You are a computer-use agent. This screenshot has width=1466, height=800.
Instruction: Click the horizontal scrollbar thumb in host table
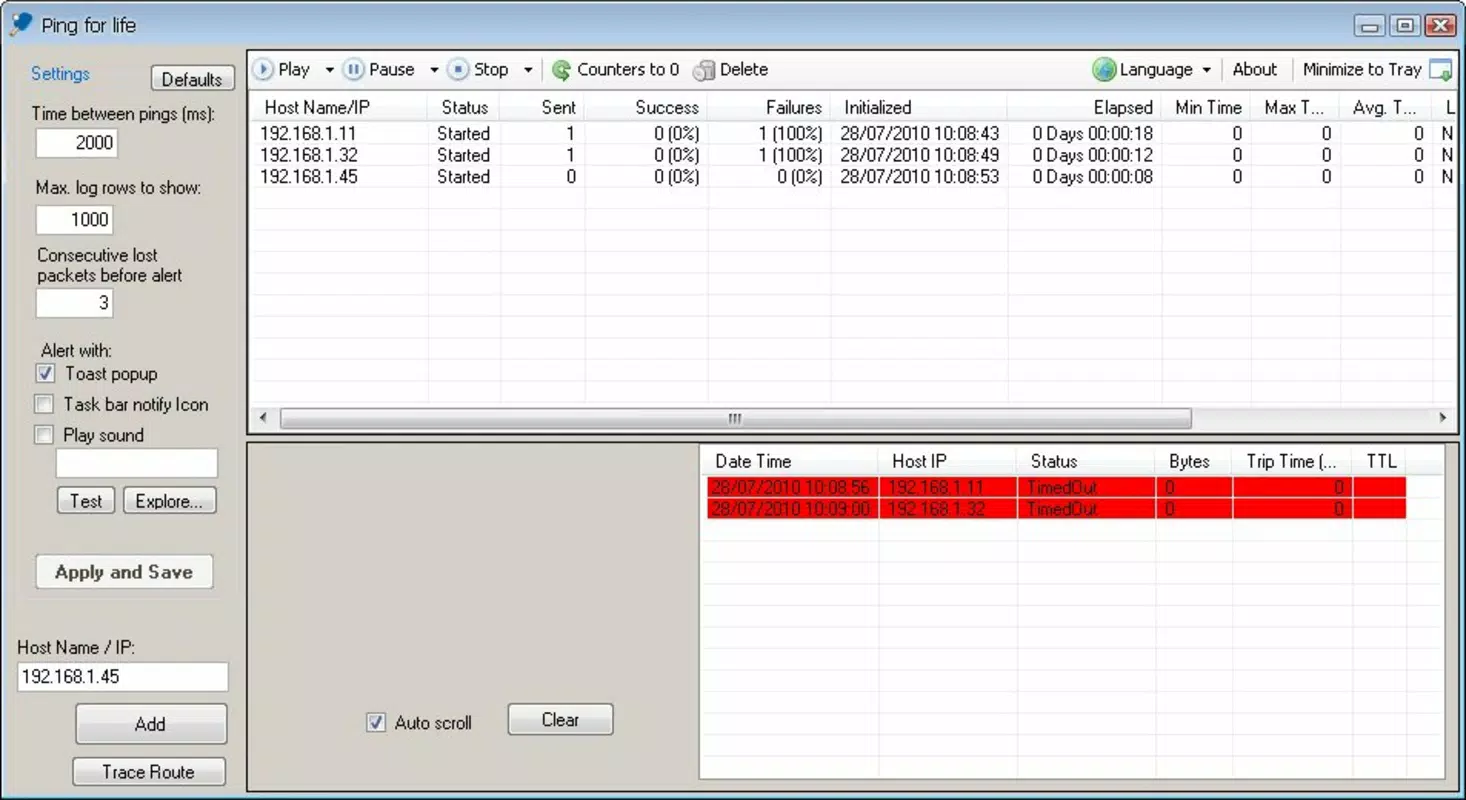coord(735,418)
